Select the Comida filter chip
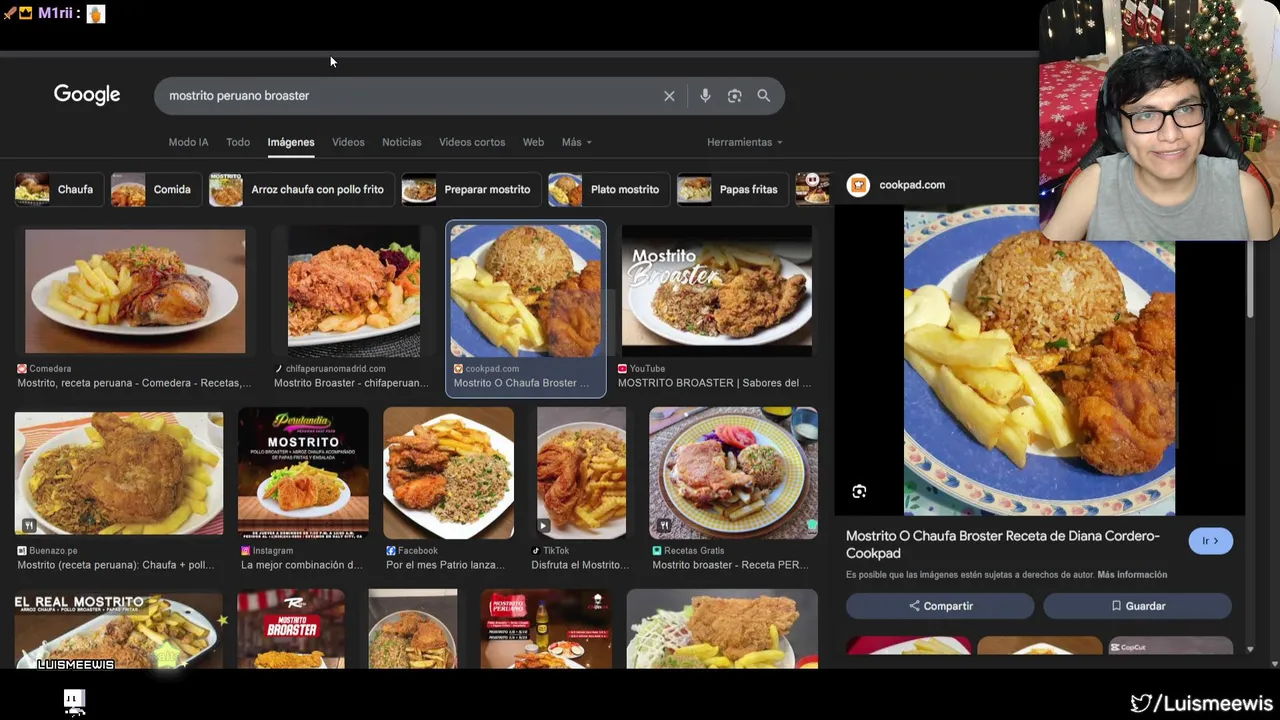Screen dimensions: 1280x720 coord(155,189)
